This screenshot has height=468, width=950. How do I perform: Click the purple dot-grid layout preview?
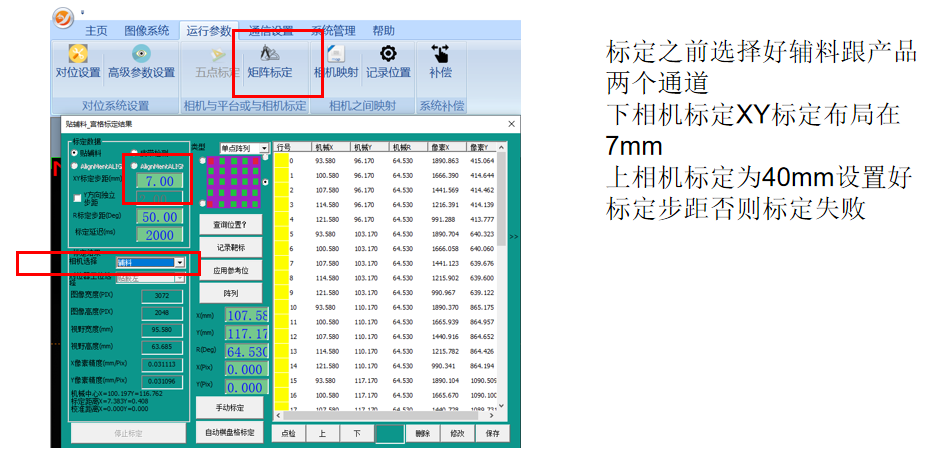[x=234, y=183]
